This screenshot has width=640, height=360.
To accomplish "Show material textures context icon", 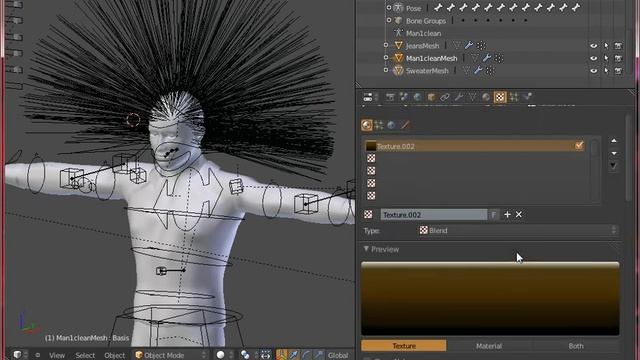I will click(x=367, y=125).
